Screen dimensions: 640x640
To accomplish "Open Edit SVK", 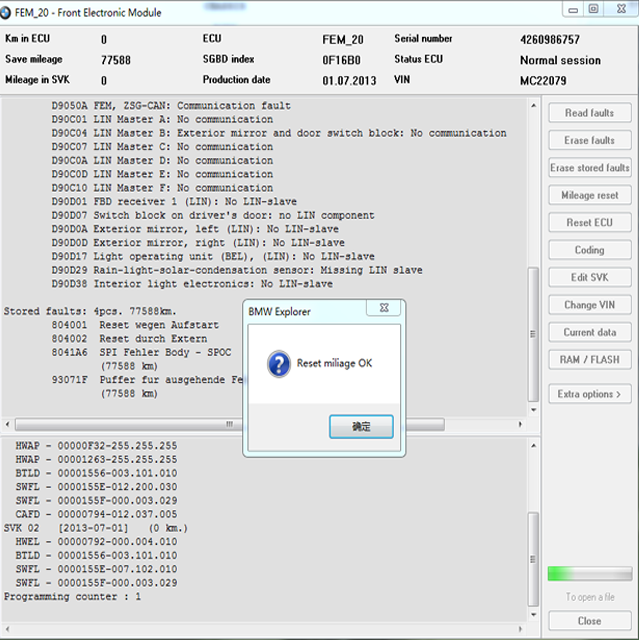I will 589,277.
